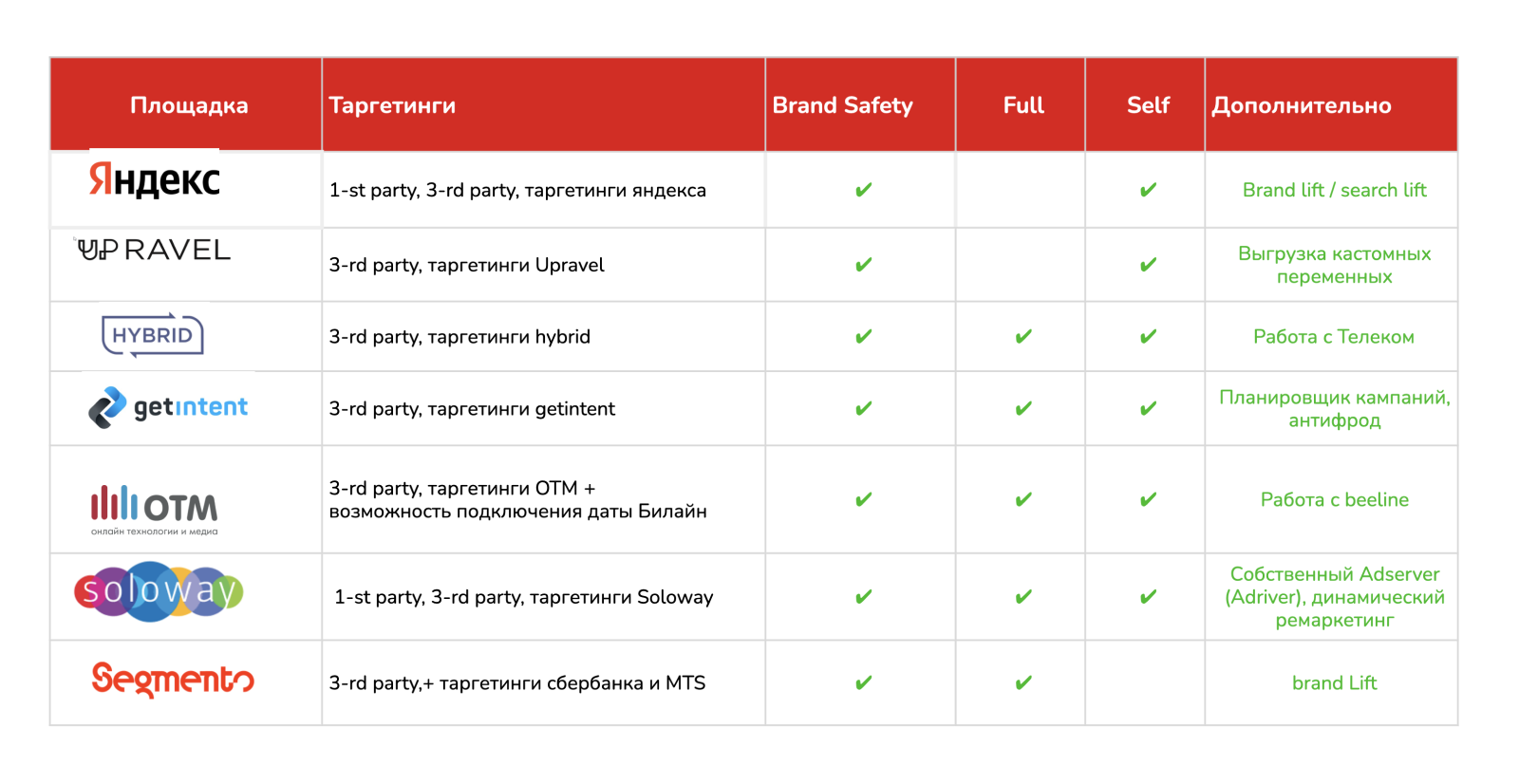
Task: Click Full checkmark in Hybrid row
Action: coord(1022,337)
